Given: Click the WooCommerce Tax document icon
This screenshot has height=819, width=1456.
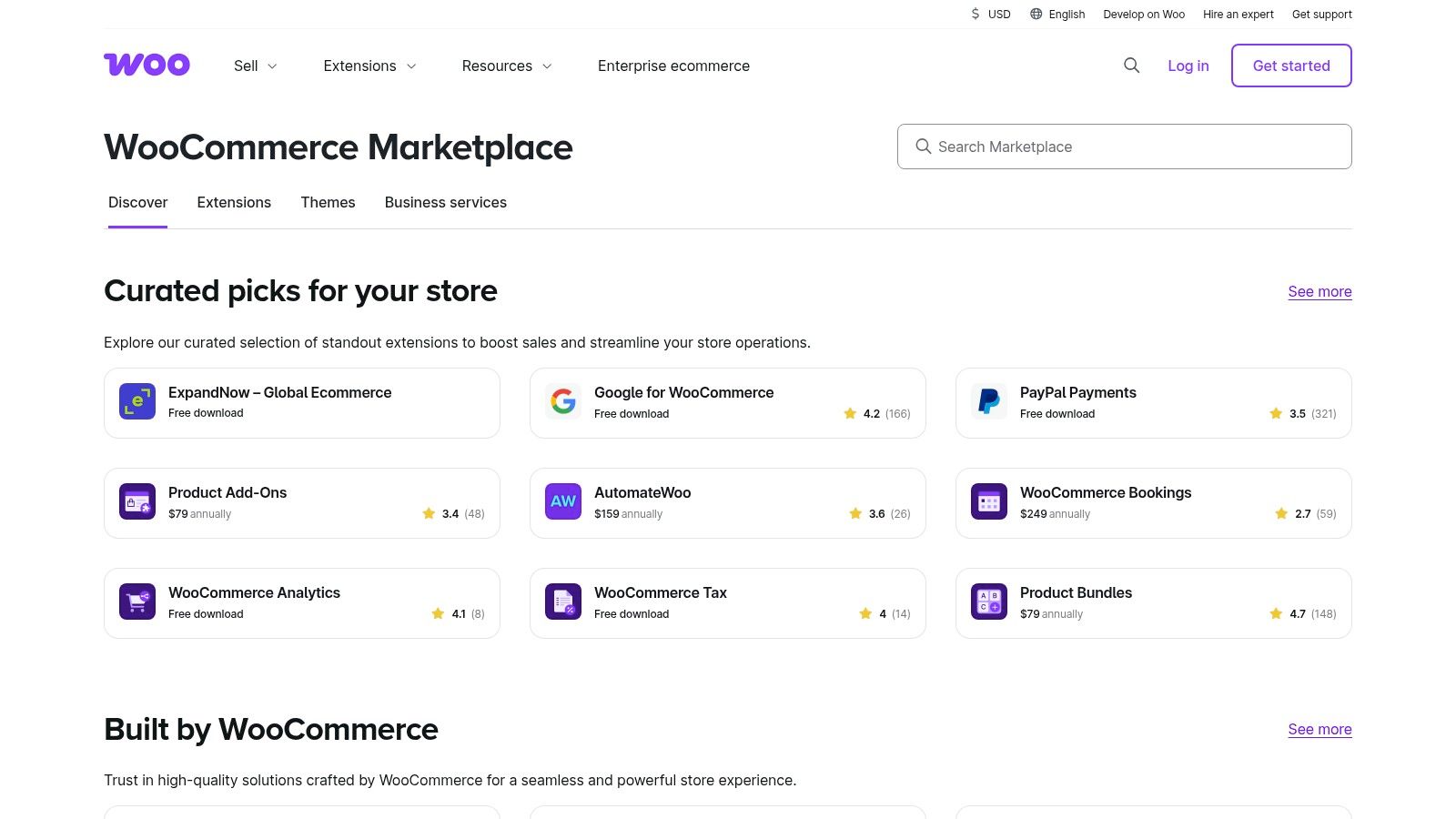Looking at the screenshot, I should point(563,602).
